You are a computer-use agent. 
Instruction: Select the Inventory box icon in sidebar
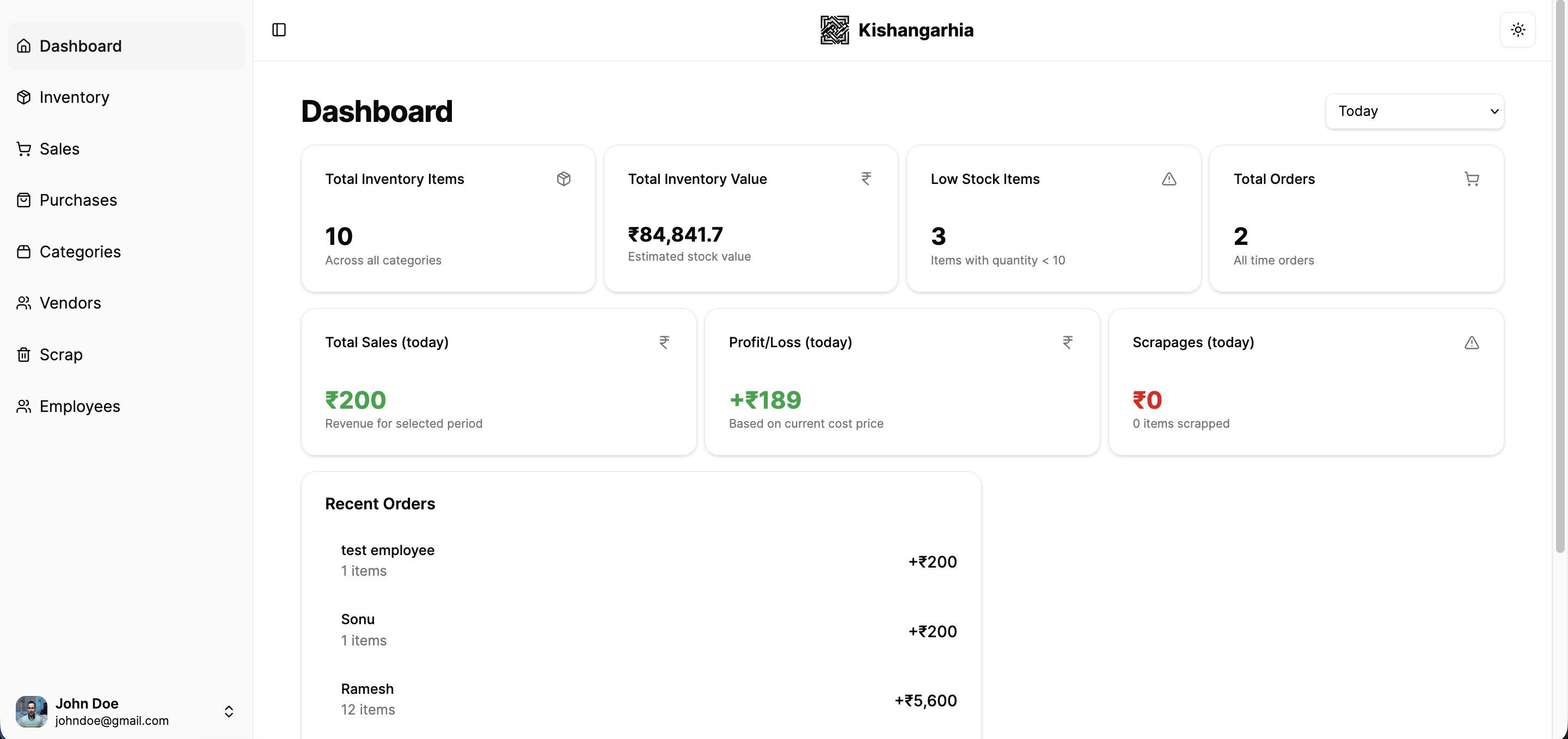coord(24,97)
